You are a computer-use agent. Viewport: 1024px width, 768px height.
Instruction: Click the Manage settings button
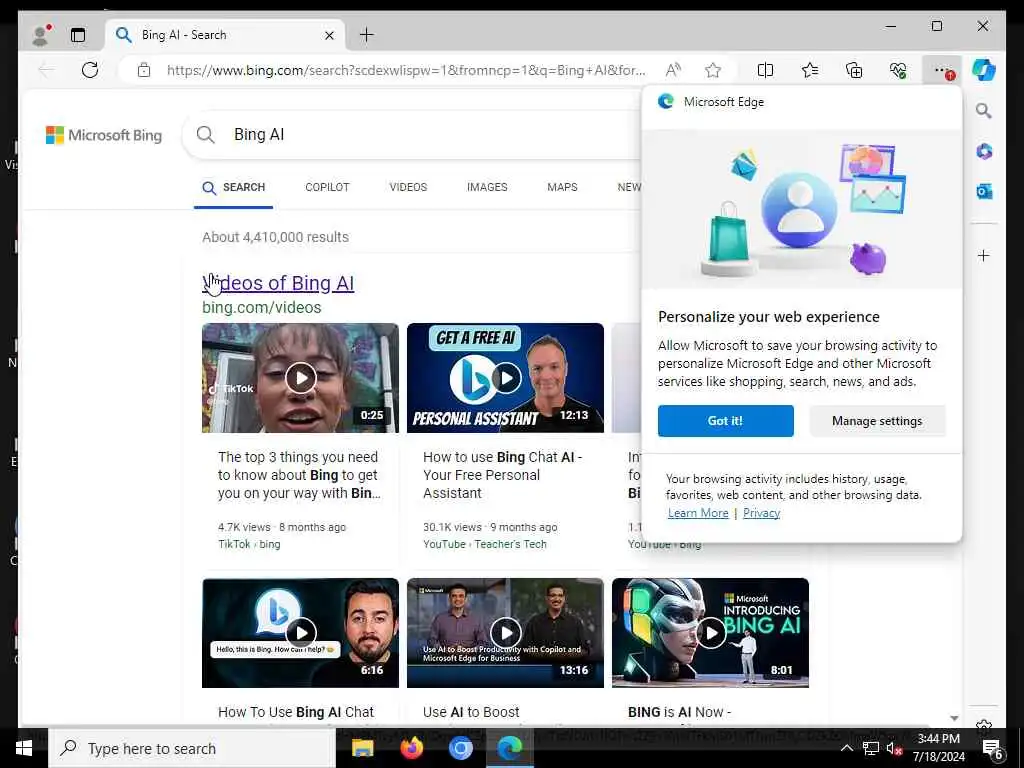877,421
